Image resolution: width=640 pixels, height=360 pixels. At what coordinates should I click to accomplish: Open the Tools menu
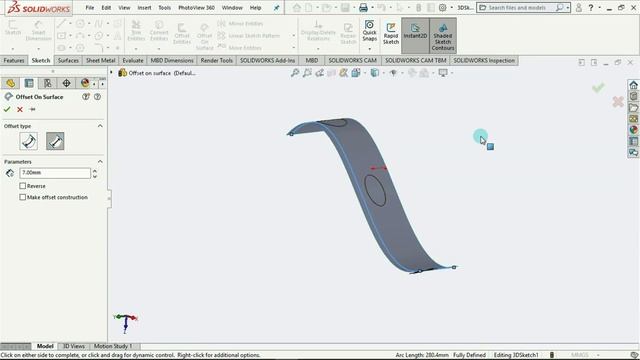[164, 8]
